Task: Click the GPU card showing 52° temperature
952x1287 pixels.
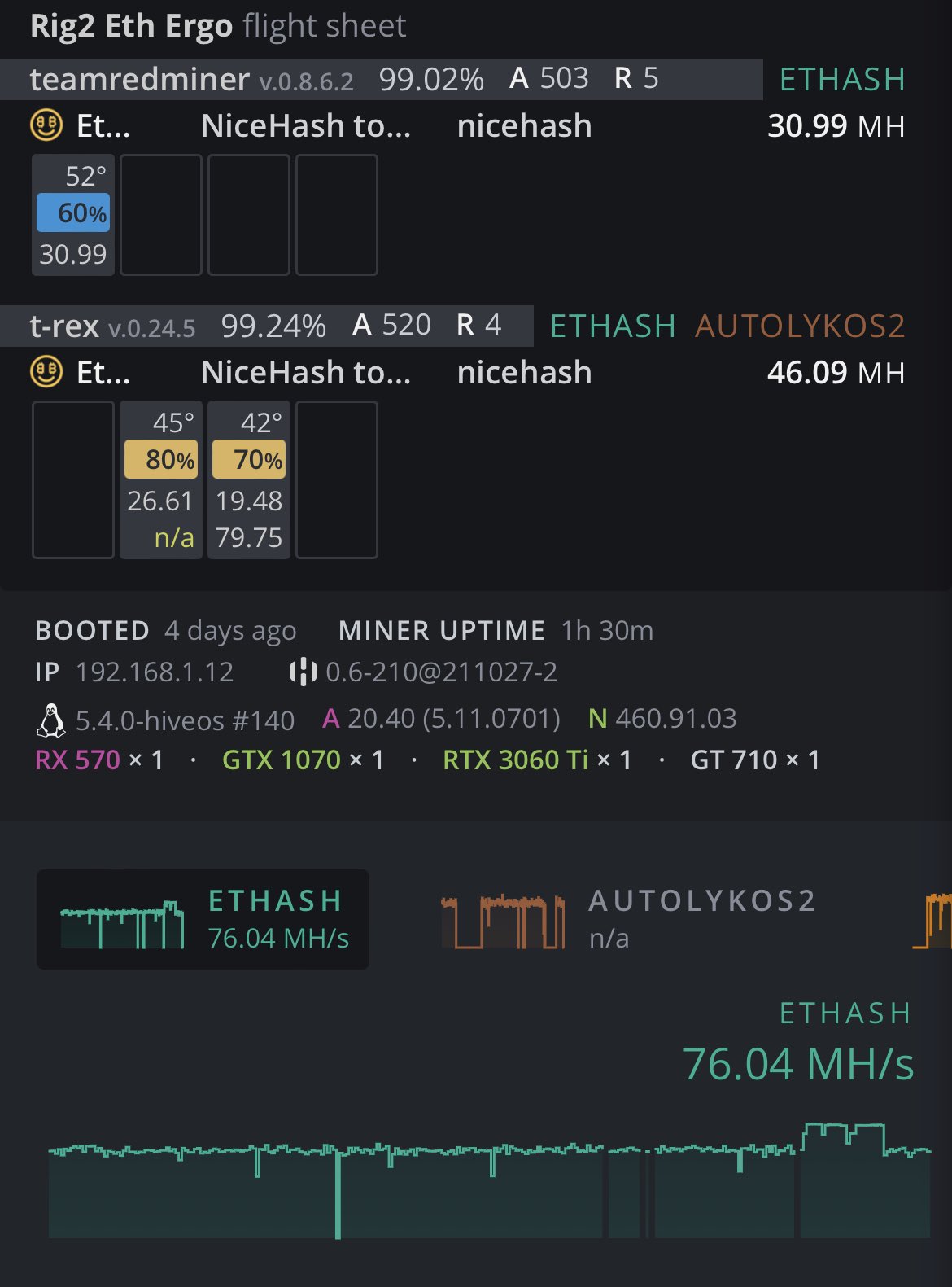Action: click(x=73, y=215)
